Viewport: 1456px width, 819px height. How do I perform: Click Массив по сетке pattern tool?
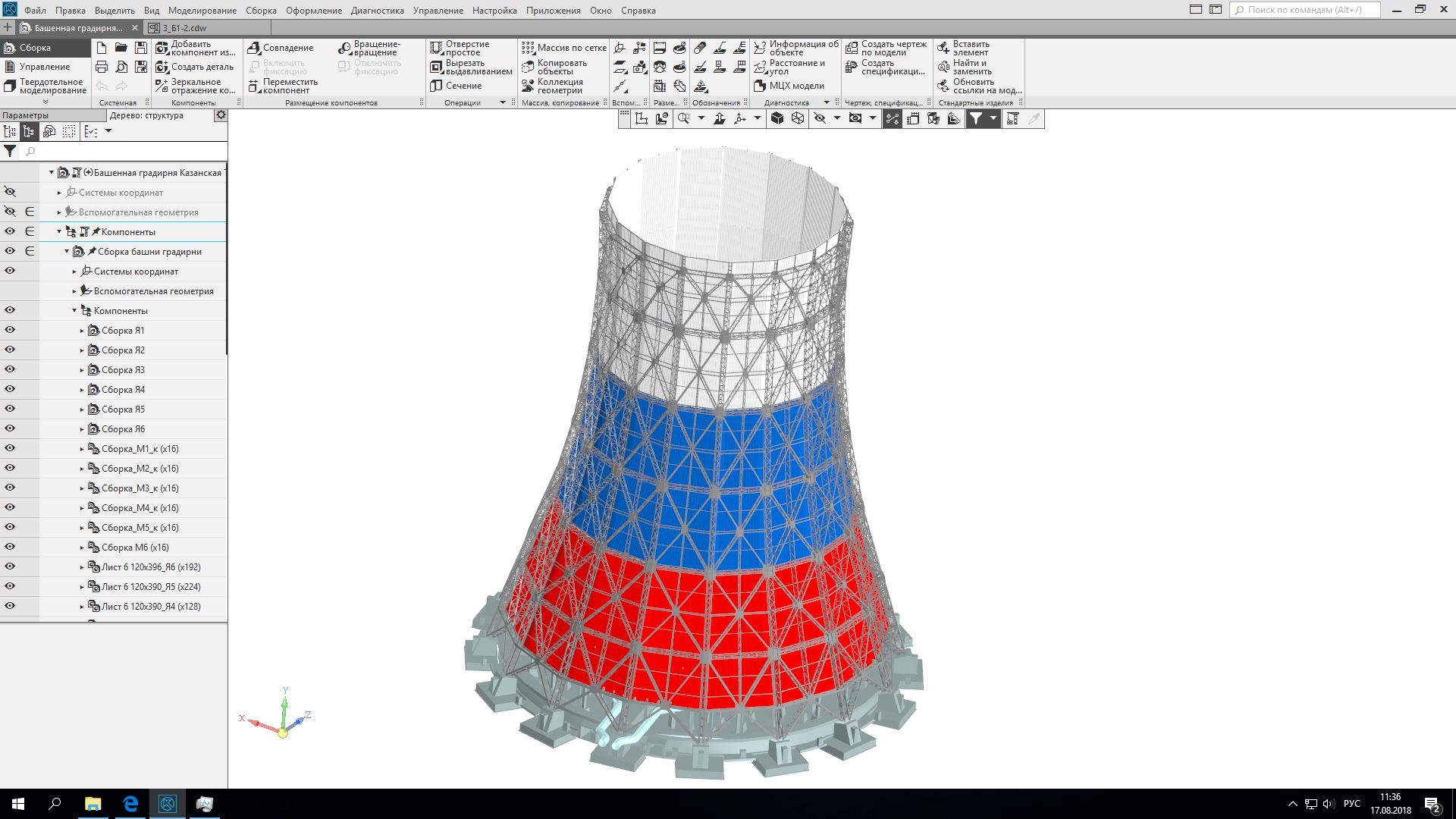pyautogui.click(x=563, y=48)
